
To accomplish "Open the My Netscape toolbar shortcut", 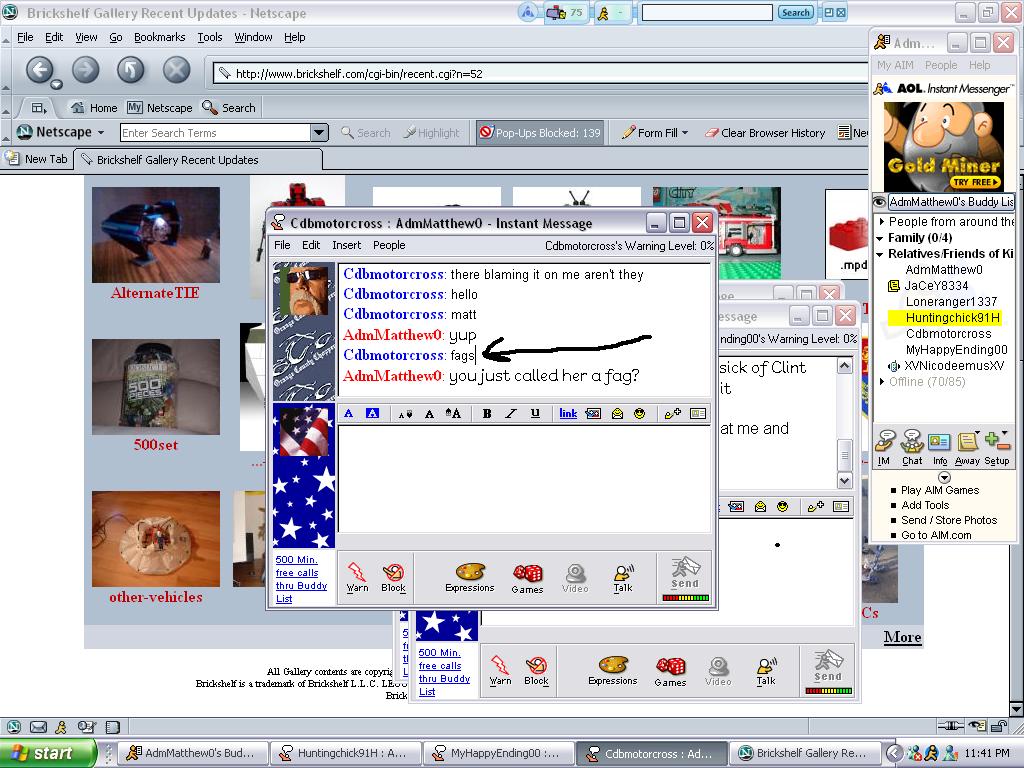I will click(160, 108).
